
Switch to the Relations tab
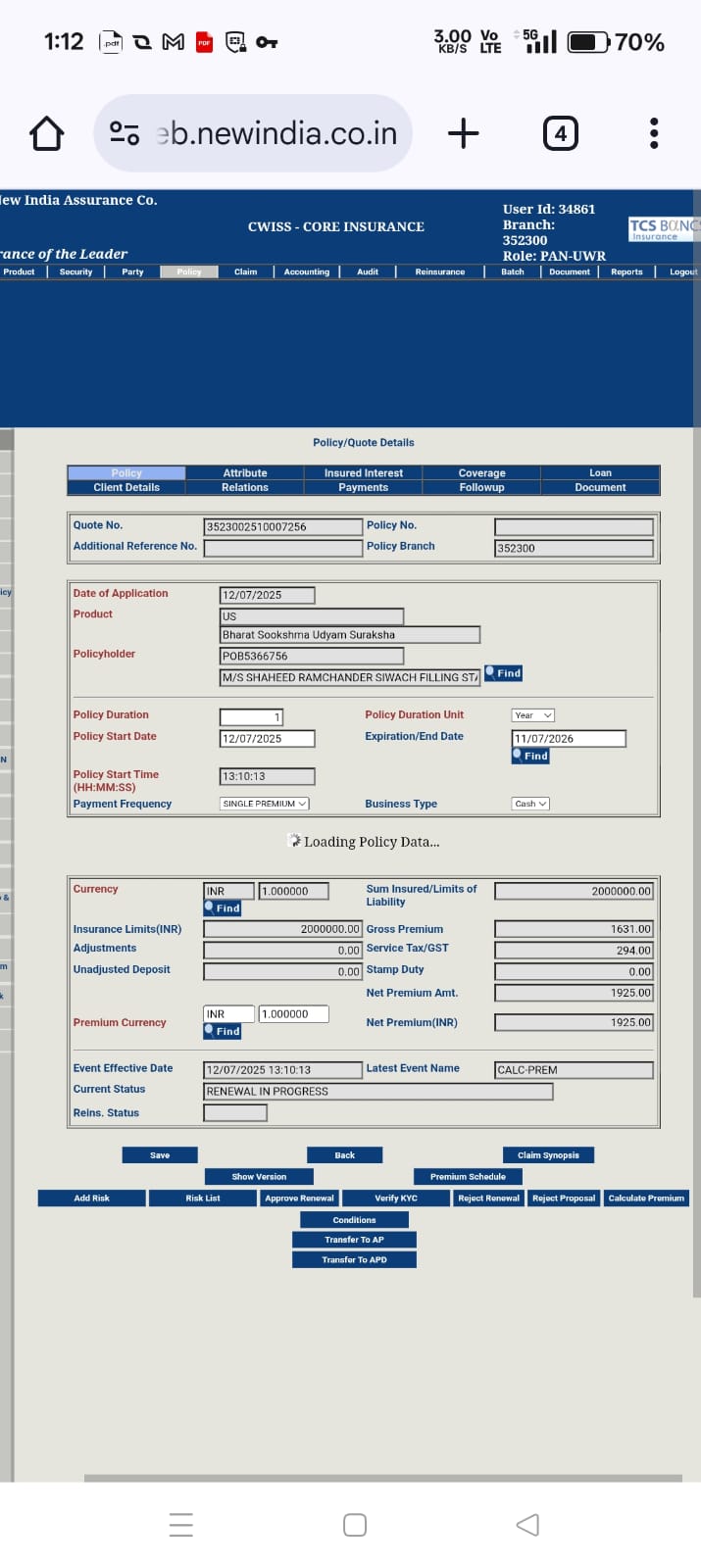point(245,487)
